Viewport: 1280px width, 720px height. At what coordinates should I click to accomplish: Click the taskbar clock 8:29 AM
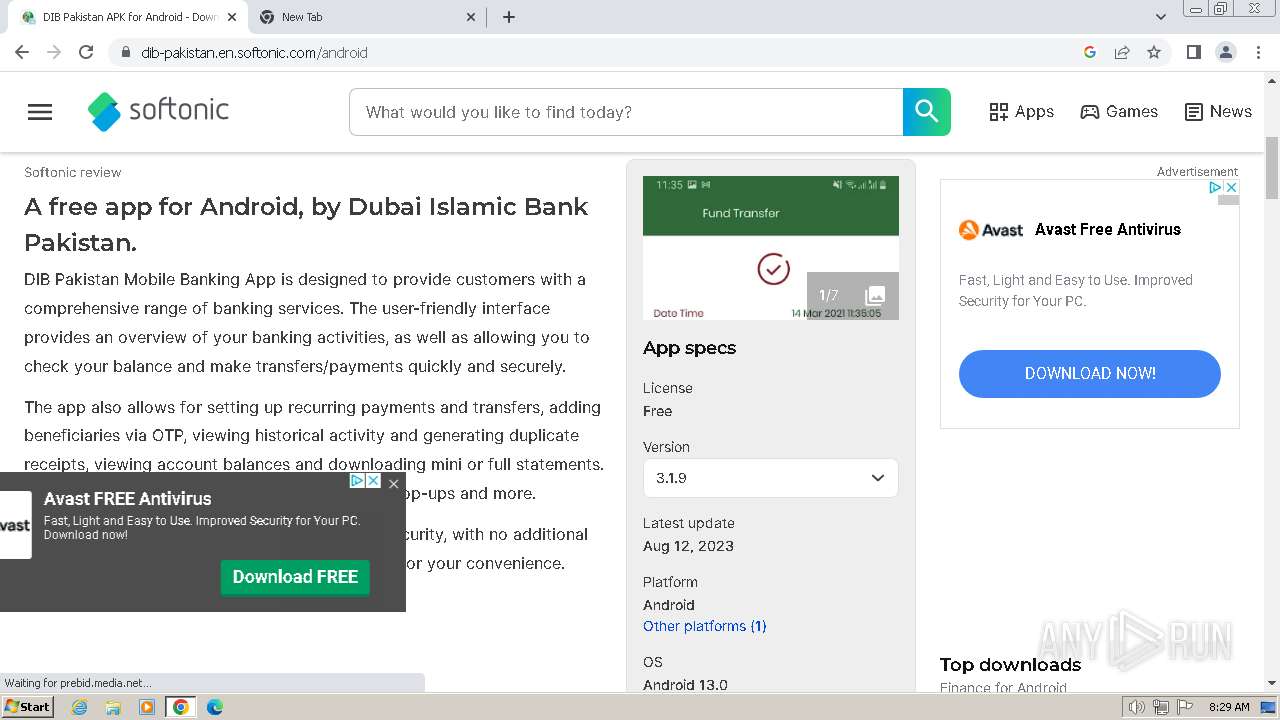[x=1229, y=707]
